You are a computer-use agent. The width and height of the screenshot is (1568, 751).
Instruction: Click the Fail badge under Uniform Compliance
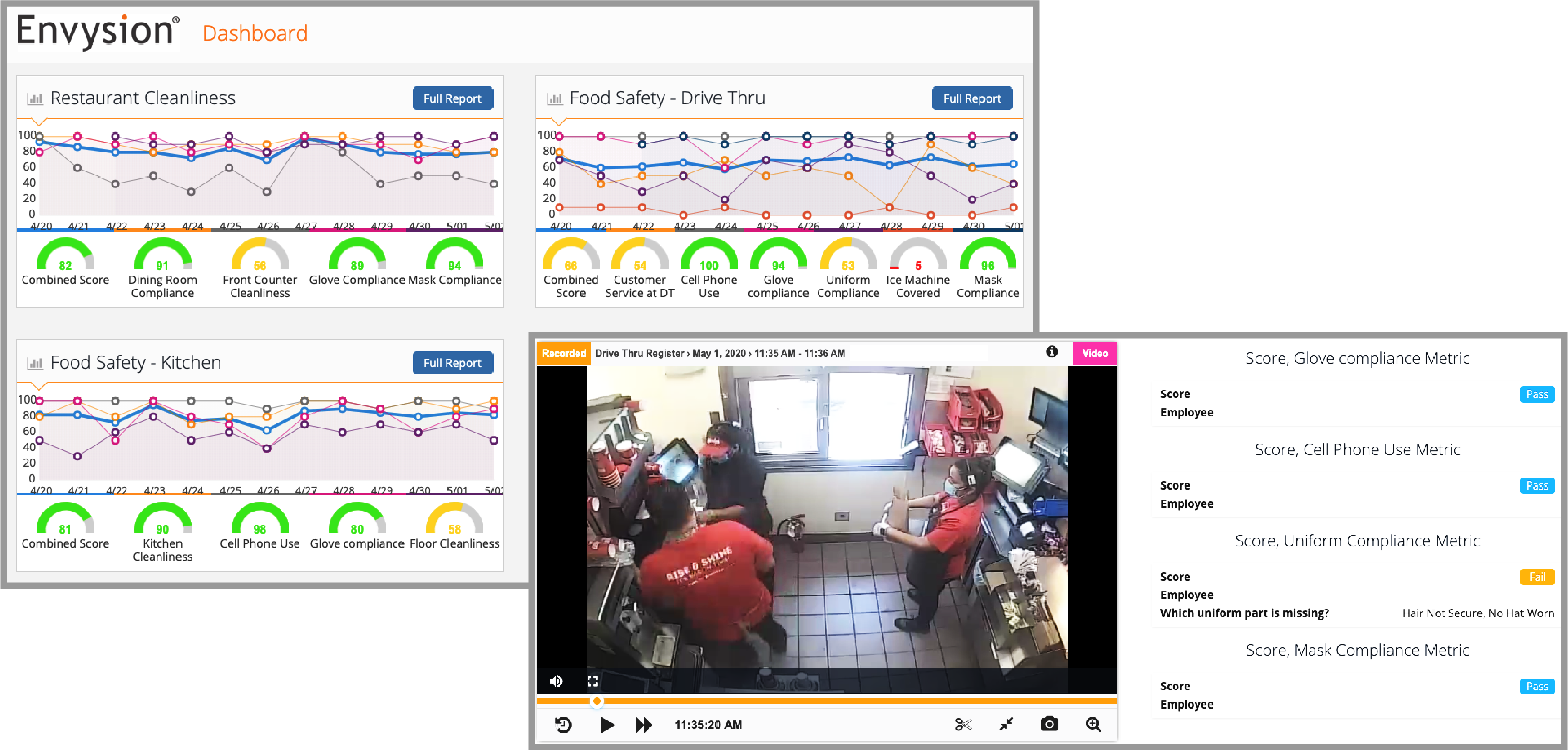1537,577
